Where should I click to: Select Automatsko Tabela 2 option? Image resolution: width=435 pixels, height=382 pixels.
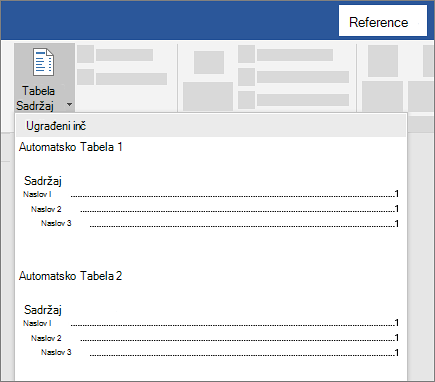70,276
